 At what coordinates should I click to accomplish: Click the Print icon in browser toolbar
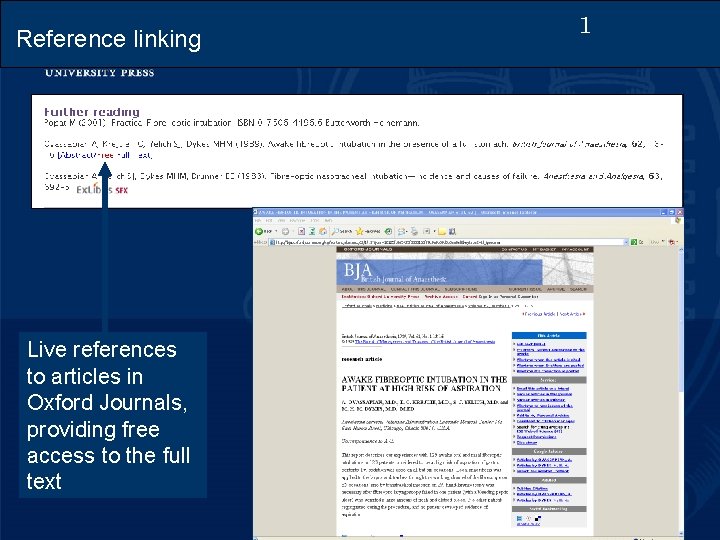click(x=414, y=231)
